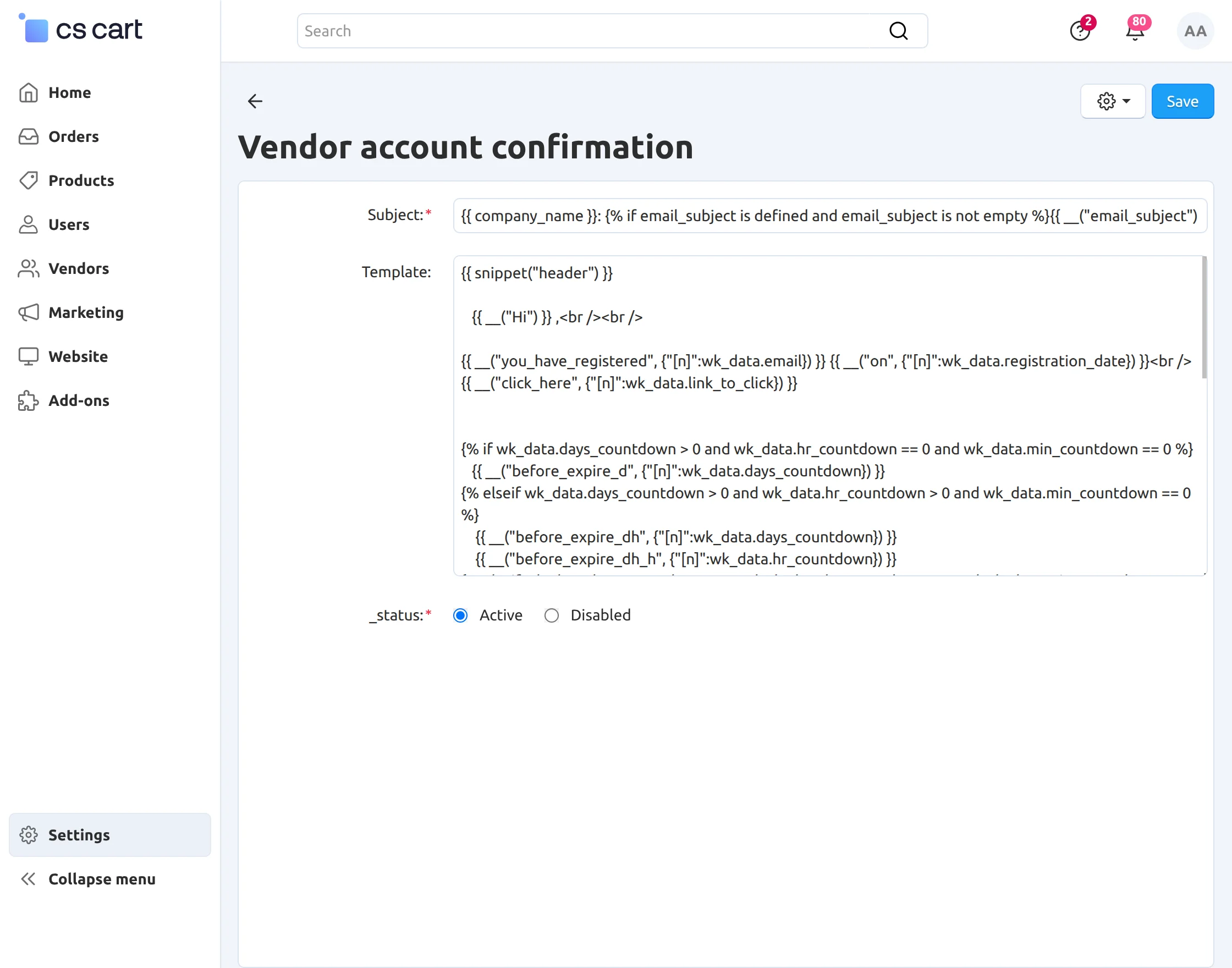Screen dimensions: 1232x968
Task: Open the Vendors menu item
Action: point(110,268)
